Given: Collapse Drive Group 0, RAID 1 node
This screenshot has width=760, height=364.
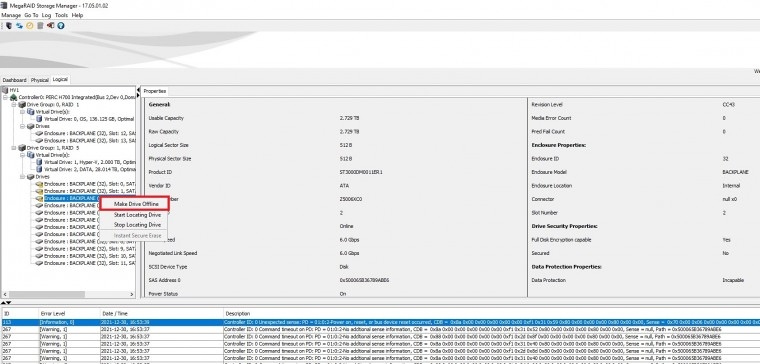Looking at the screenshot, I should (14, 105).
